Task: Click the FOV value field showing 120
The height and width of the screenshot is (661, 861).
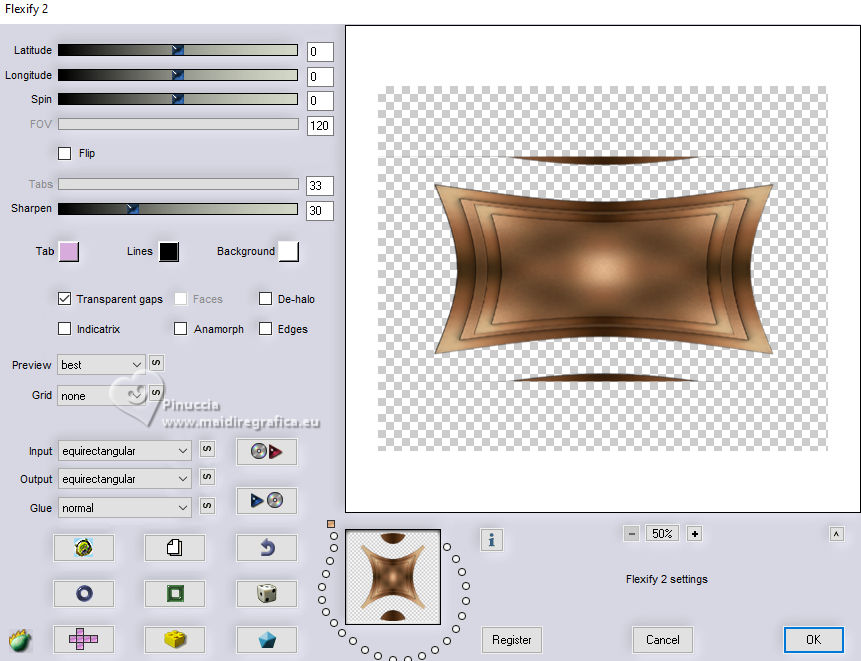Action: tap(320, 126)
